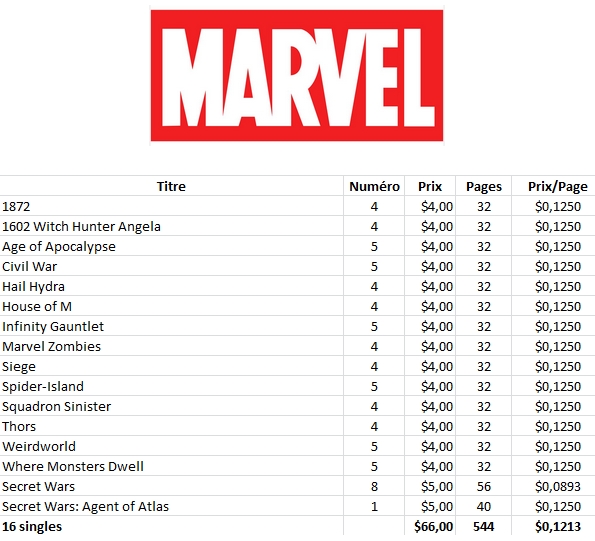This screenshot has height=541, width=595.
Task: Click the $66,00 total price cell
Action: (430, 527)
